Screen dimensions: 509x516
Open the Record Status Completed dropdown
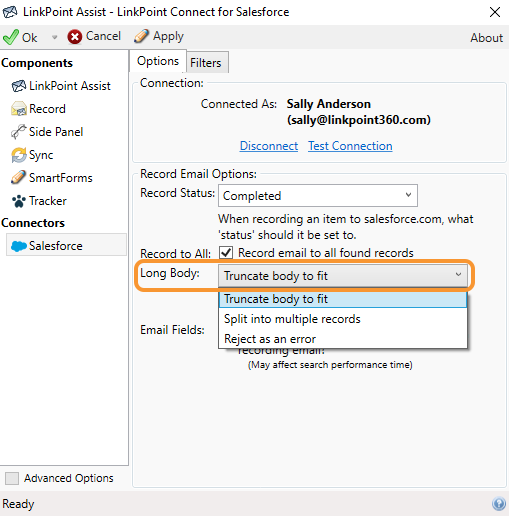pos(318,196)
